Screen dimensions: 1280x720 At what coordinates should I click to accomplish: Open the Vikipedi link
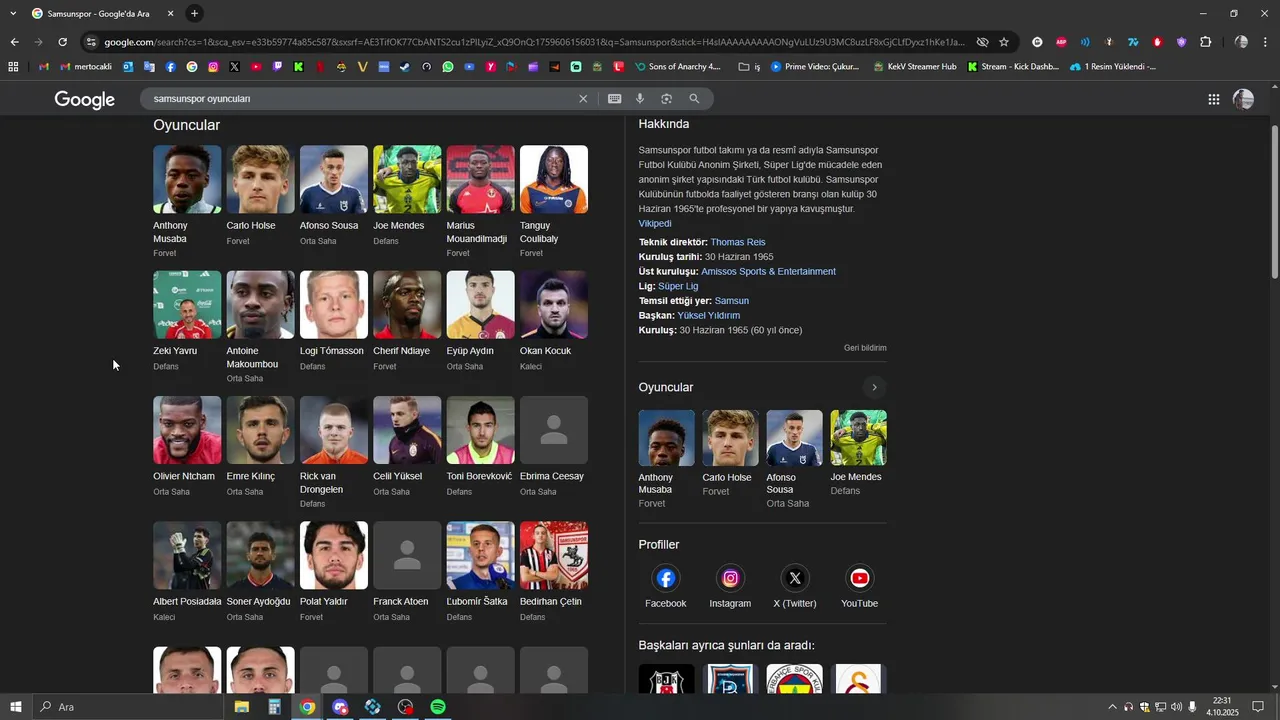click(x=655, y=224)
